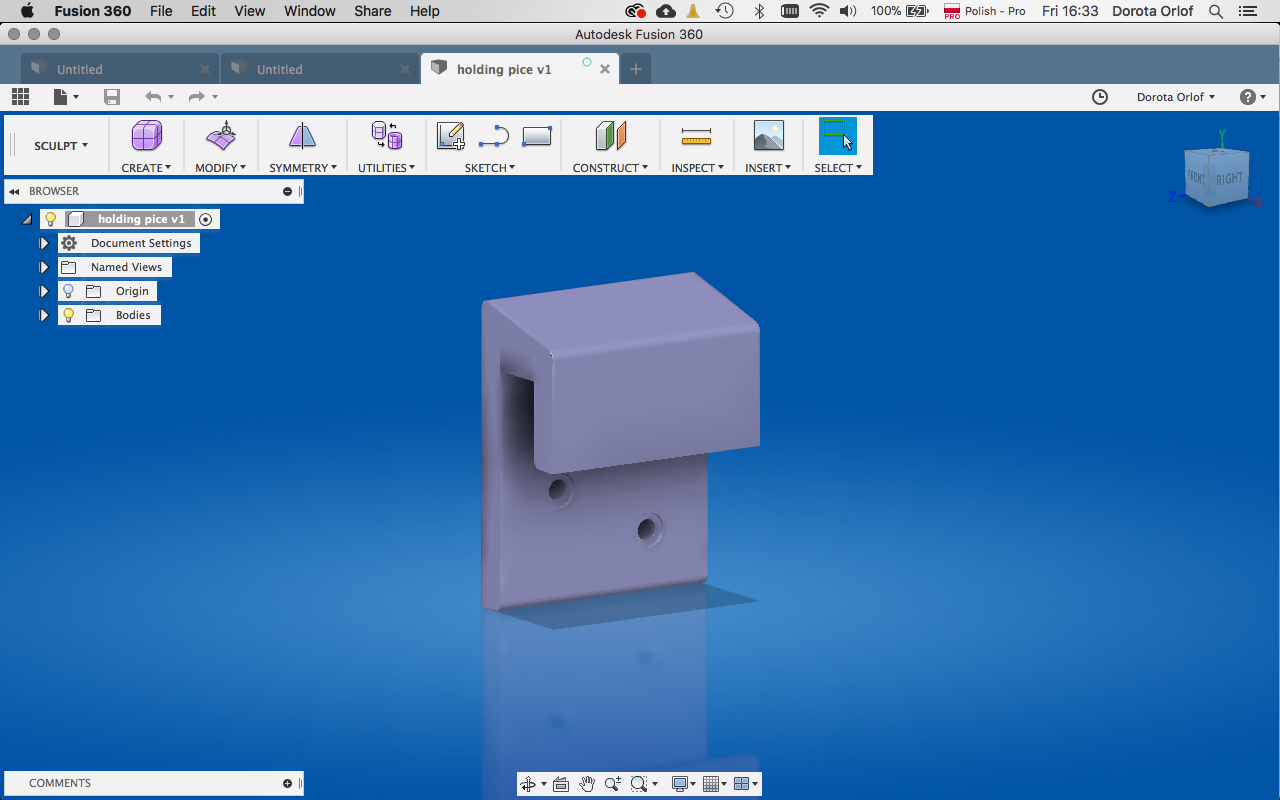Screen dimensions: 1280x800
Task: Open the Data Panel grid icon
Action: tap(20, 97)
